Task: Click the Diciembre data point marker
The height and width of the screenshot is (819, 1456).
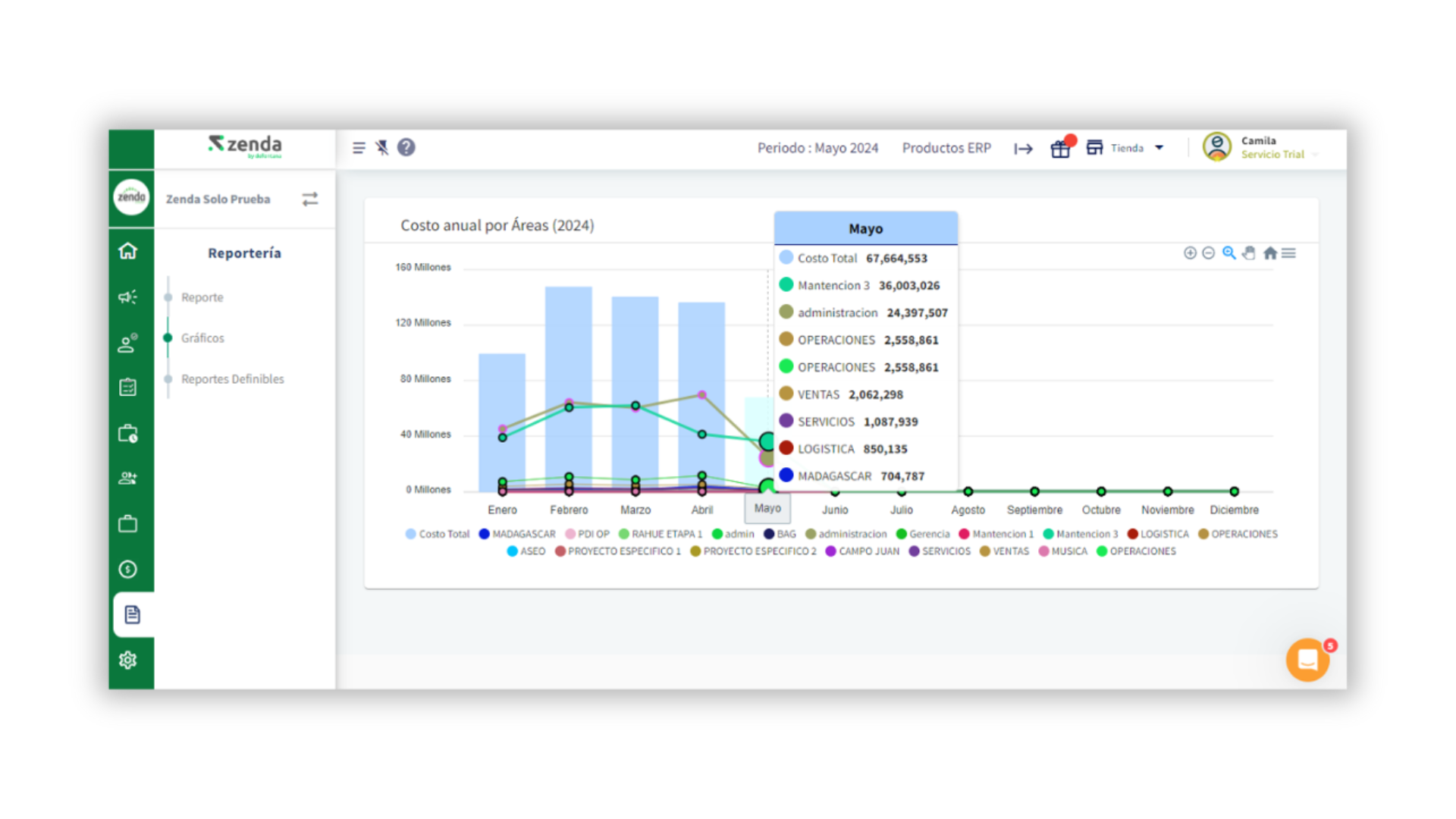Action: pyautogui.click(x=1235, y=491)
